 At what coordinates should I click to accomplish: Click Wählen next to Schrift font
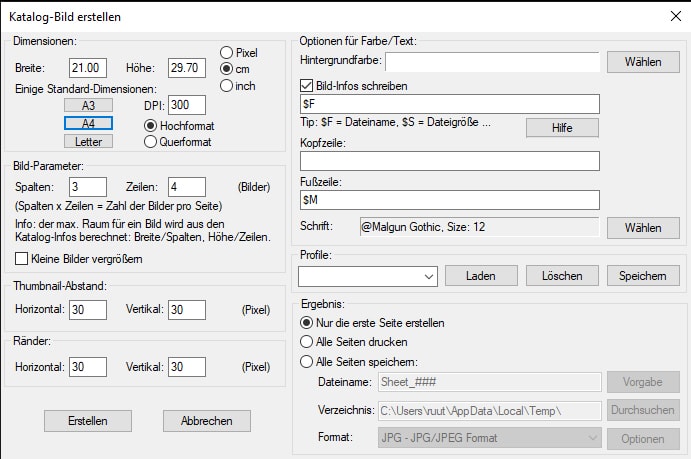pyautogui.click(x=642, y=227)
